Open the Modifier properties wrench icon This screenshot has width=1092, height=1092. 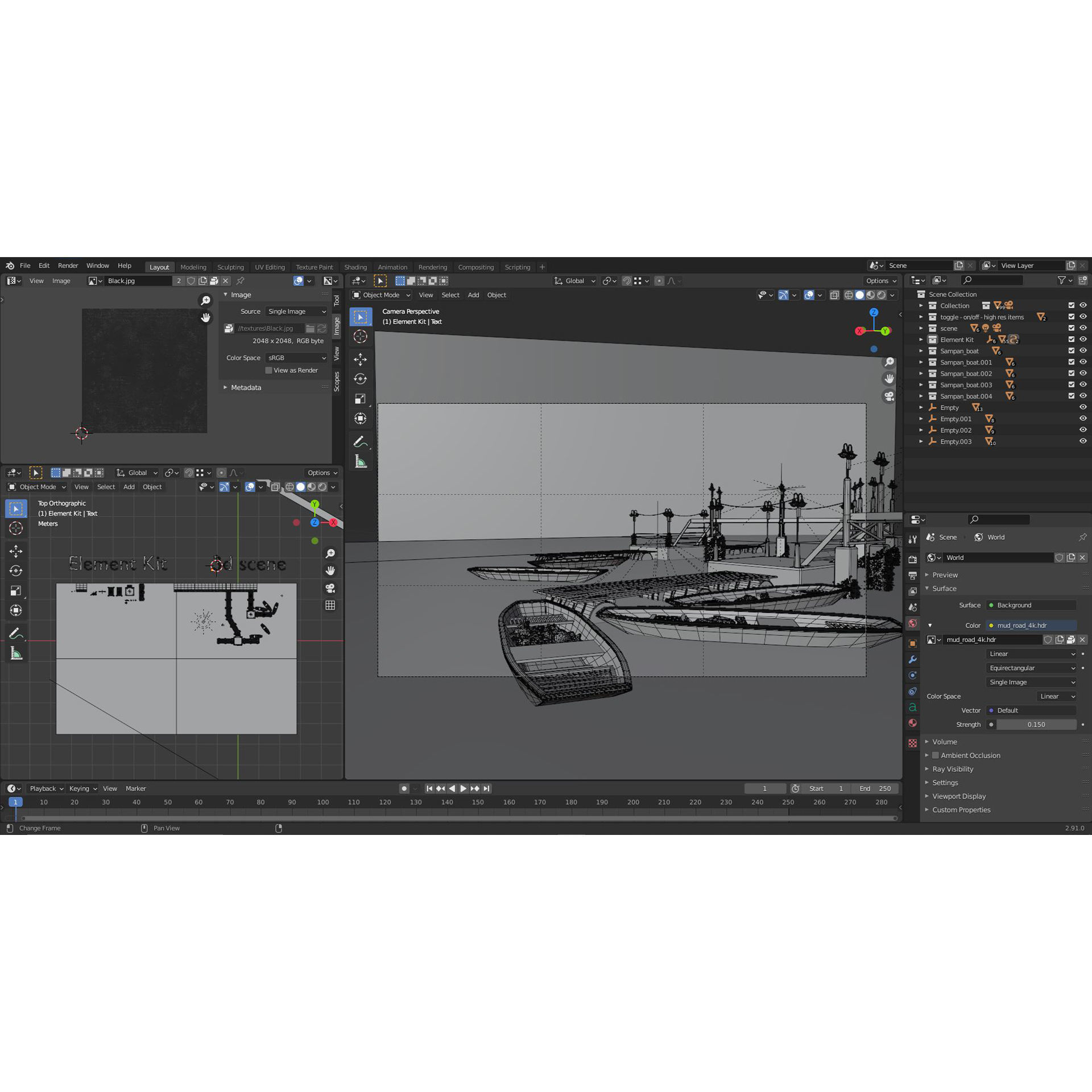coord(913,660)
